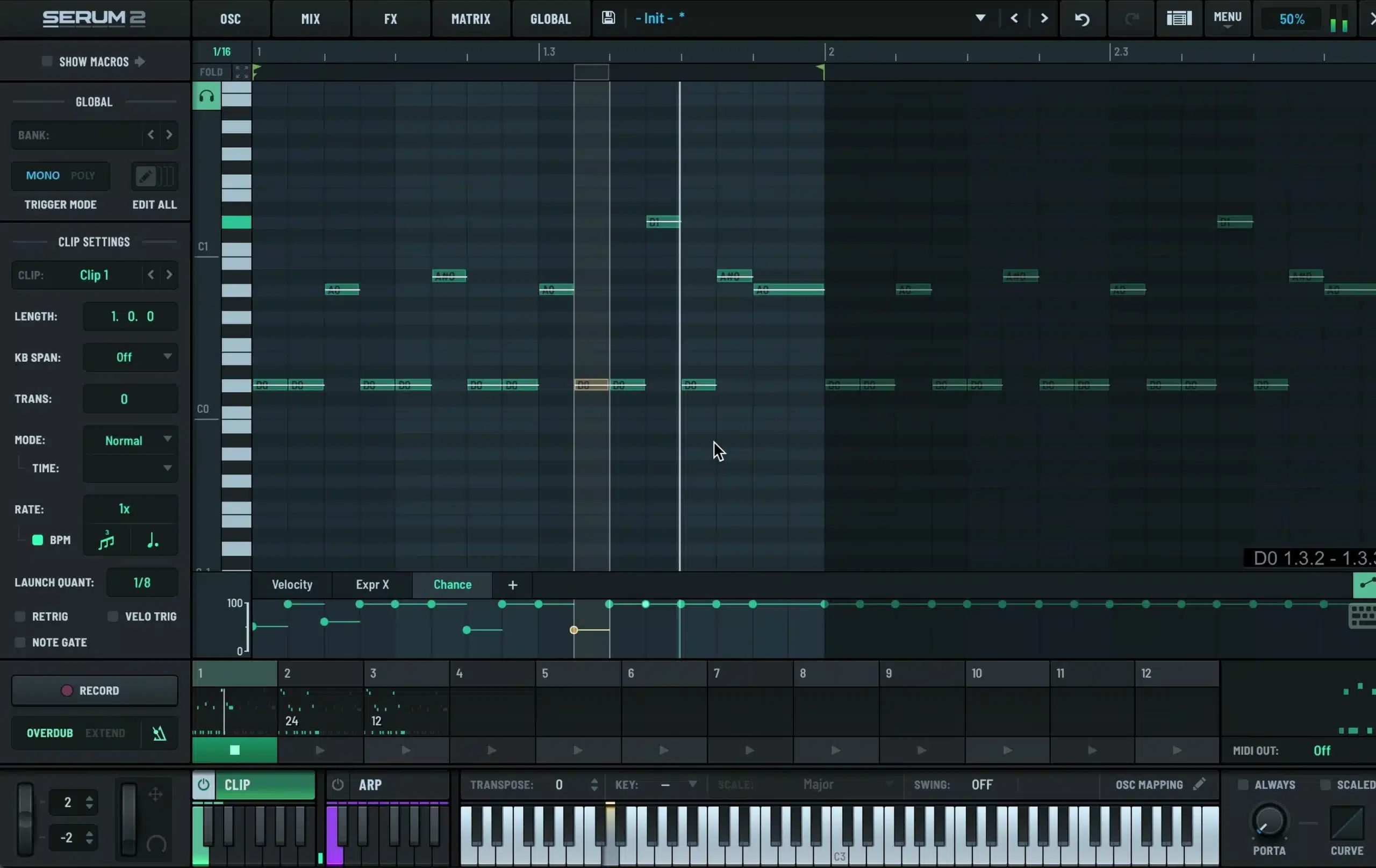Open the MENU dropdown
This screenshot has height=868, width=1376.
[x=1228, y=19]
